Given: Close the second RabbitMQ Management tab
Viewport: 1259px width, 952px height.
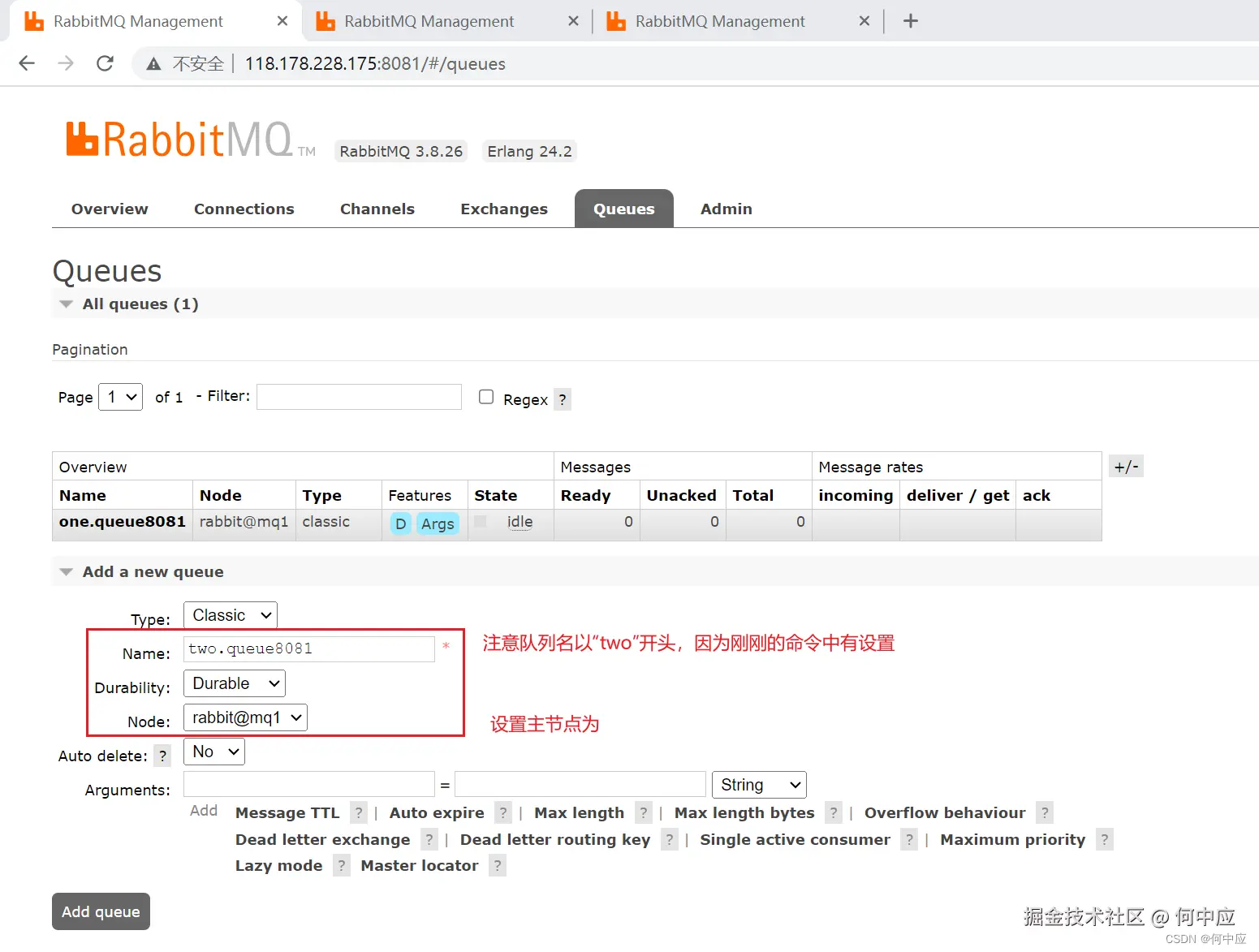Looking at the screenshot, I should (x=574, y=21).
